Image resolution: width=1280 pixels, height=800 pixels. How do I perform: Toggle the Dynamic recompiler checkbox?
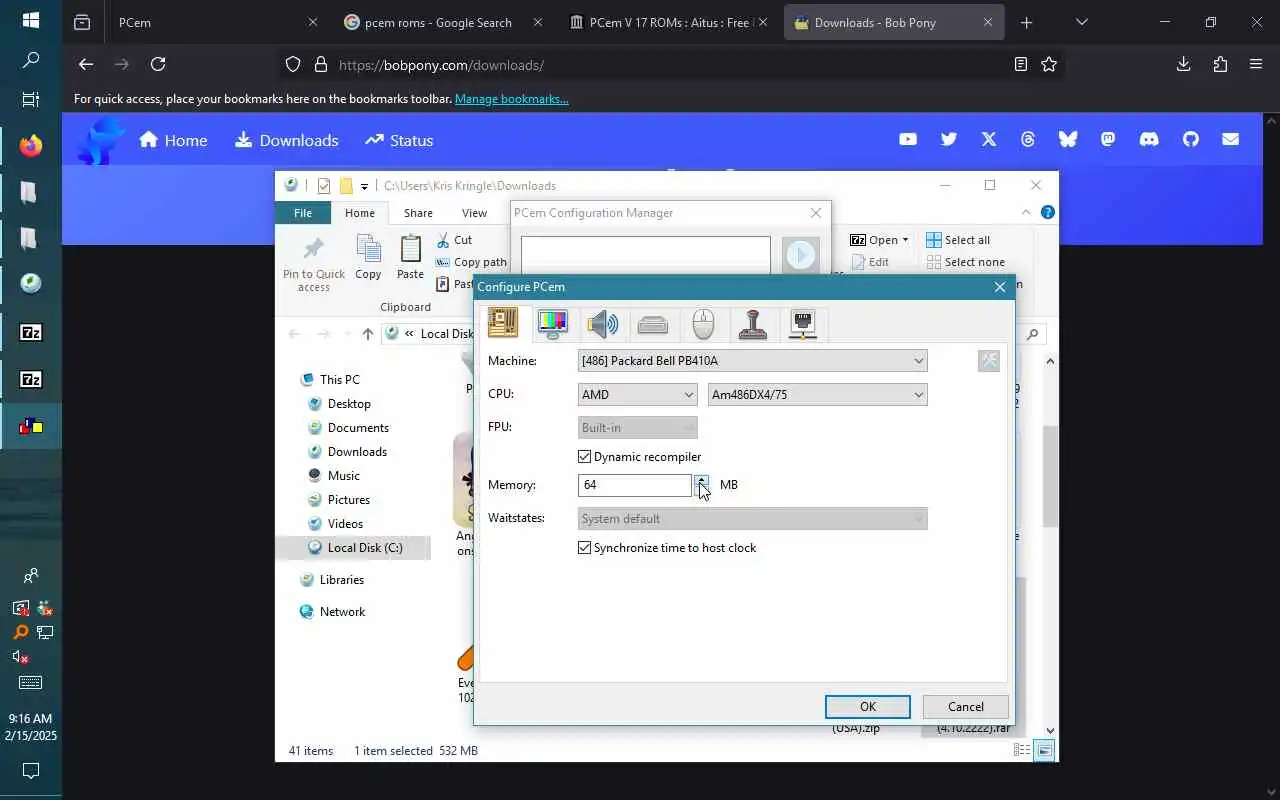pyautogui.click(x=585, y=457)
